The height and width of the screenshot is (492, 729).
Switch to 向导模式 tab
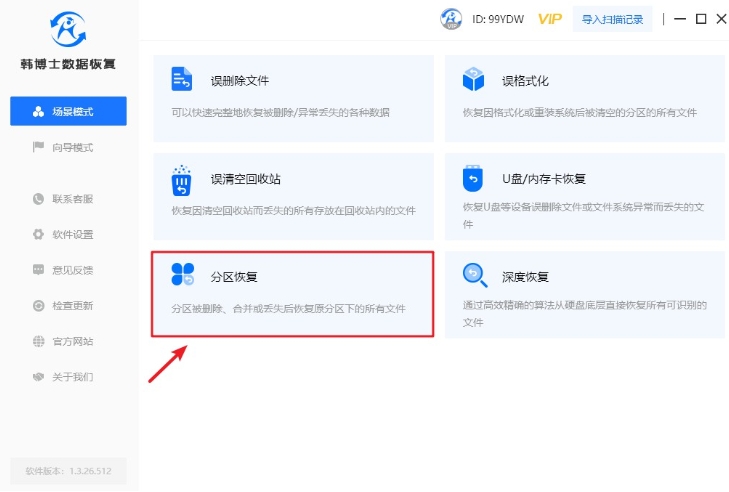68,148
